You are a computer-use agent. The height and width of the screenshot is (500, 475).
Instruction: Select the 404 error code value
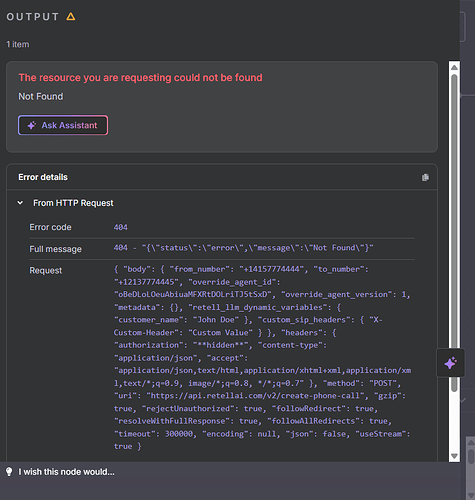[x=121, y=227]
